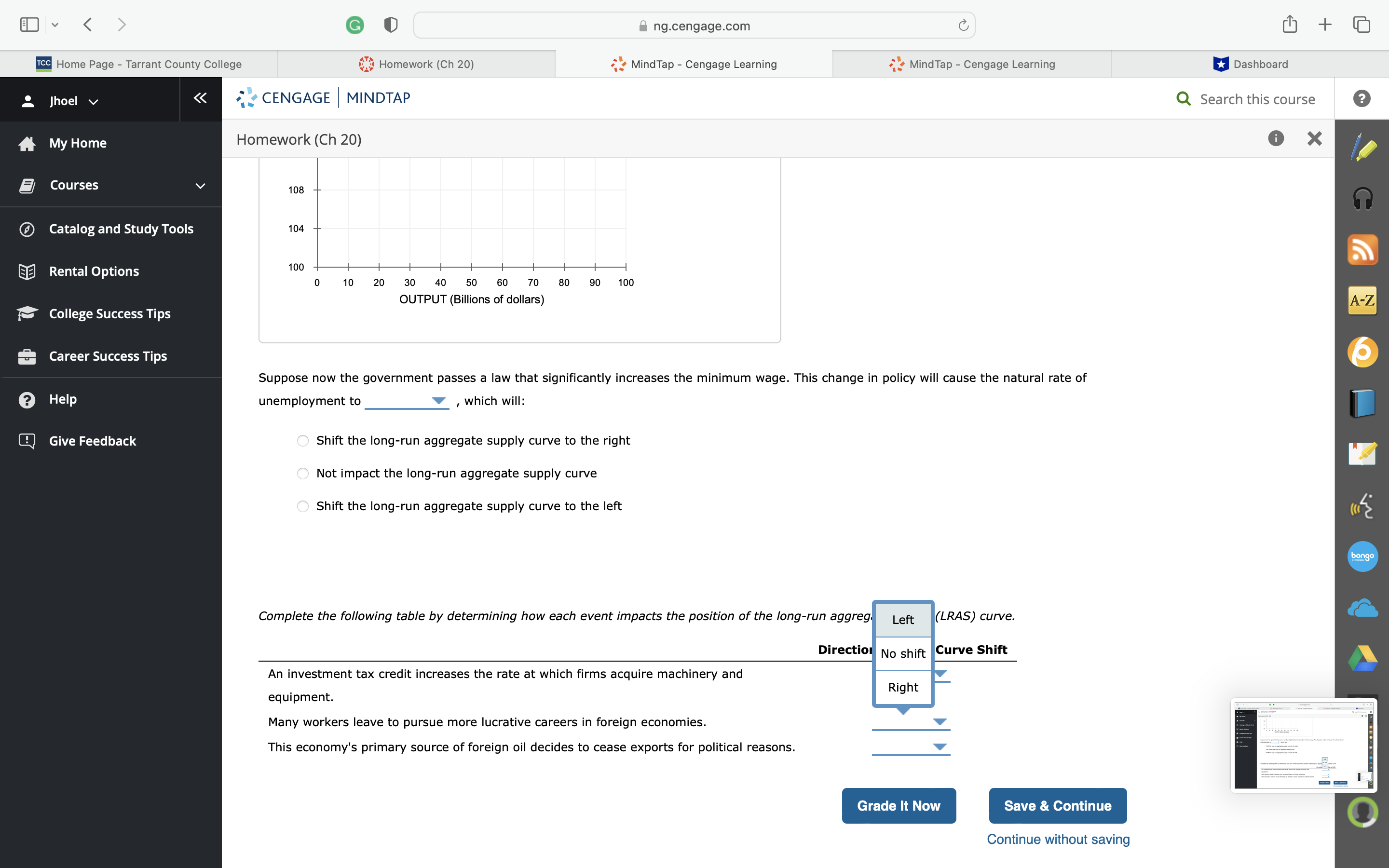Open dropdown for foreign oil exports row
Screen dimensions: 1389x868
911,747
